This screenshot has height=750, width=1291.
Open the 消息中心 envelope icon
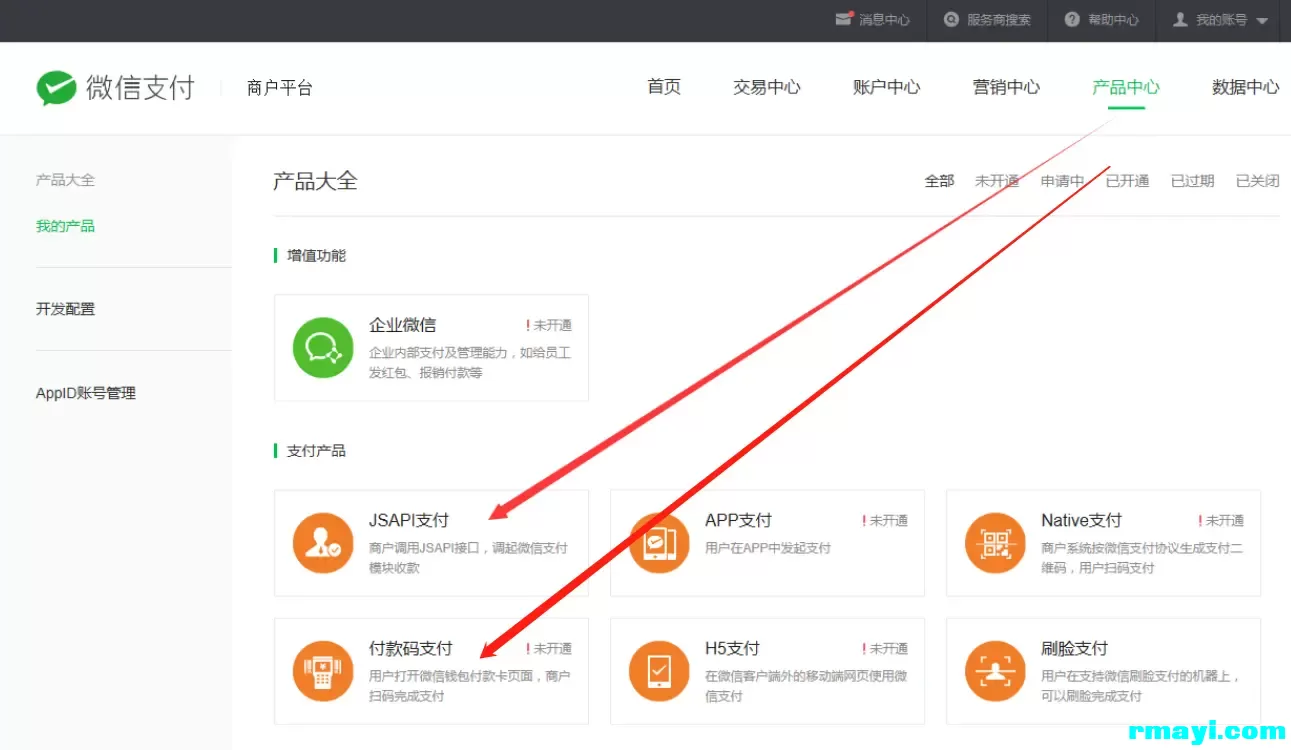click(844, 19)
